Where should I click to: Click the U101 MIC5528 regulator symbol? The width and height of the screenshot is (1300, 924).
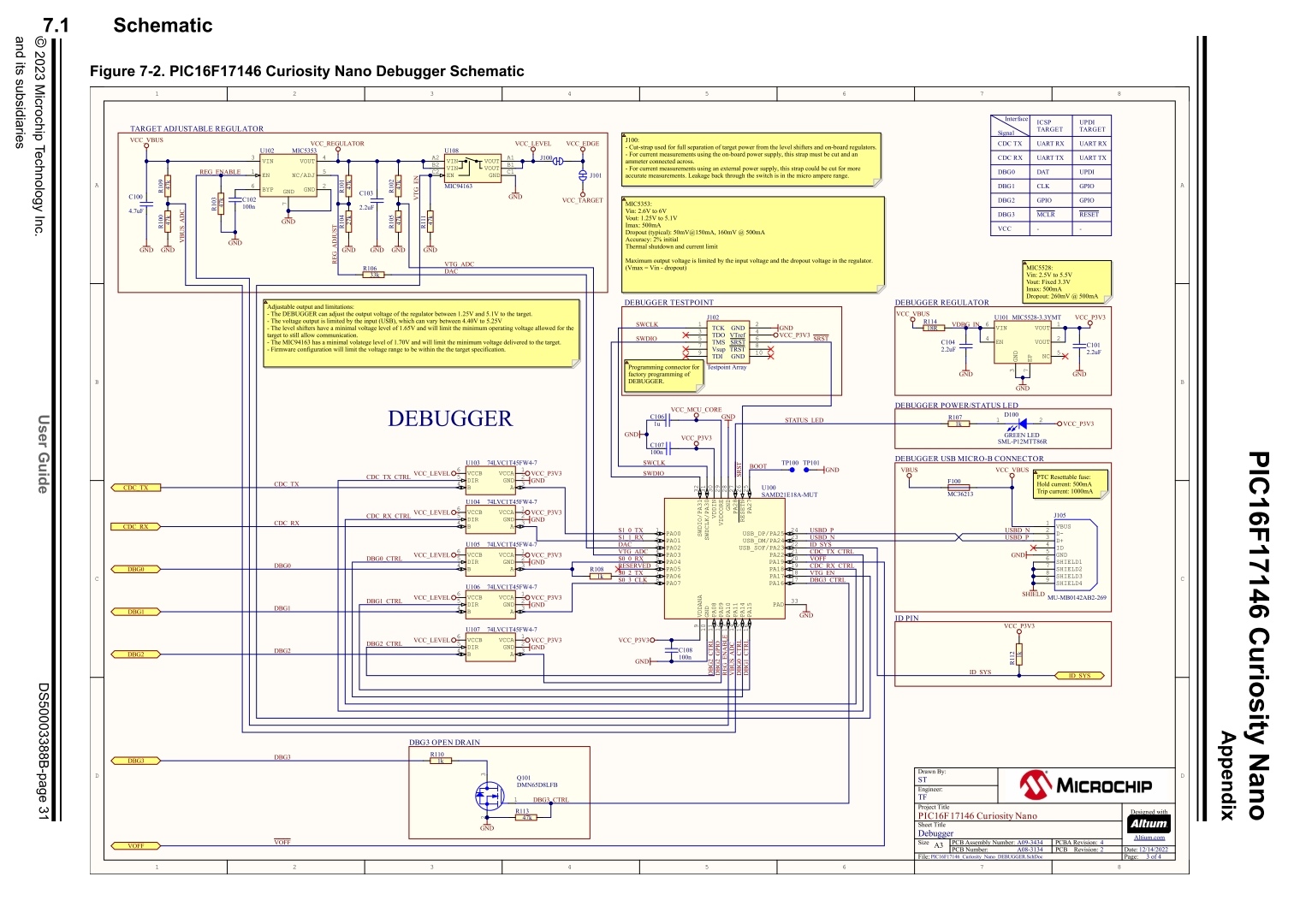[1021, 341]
